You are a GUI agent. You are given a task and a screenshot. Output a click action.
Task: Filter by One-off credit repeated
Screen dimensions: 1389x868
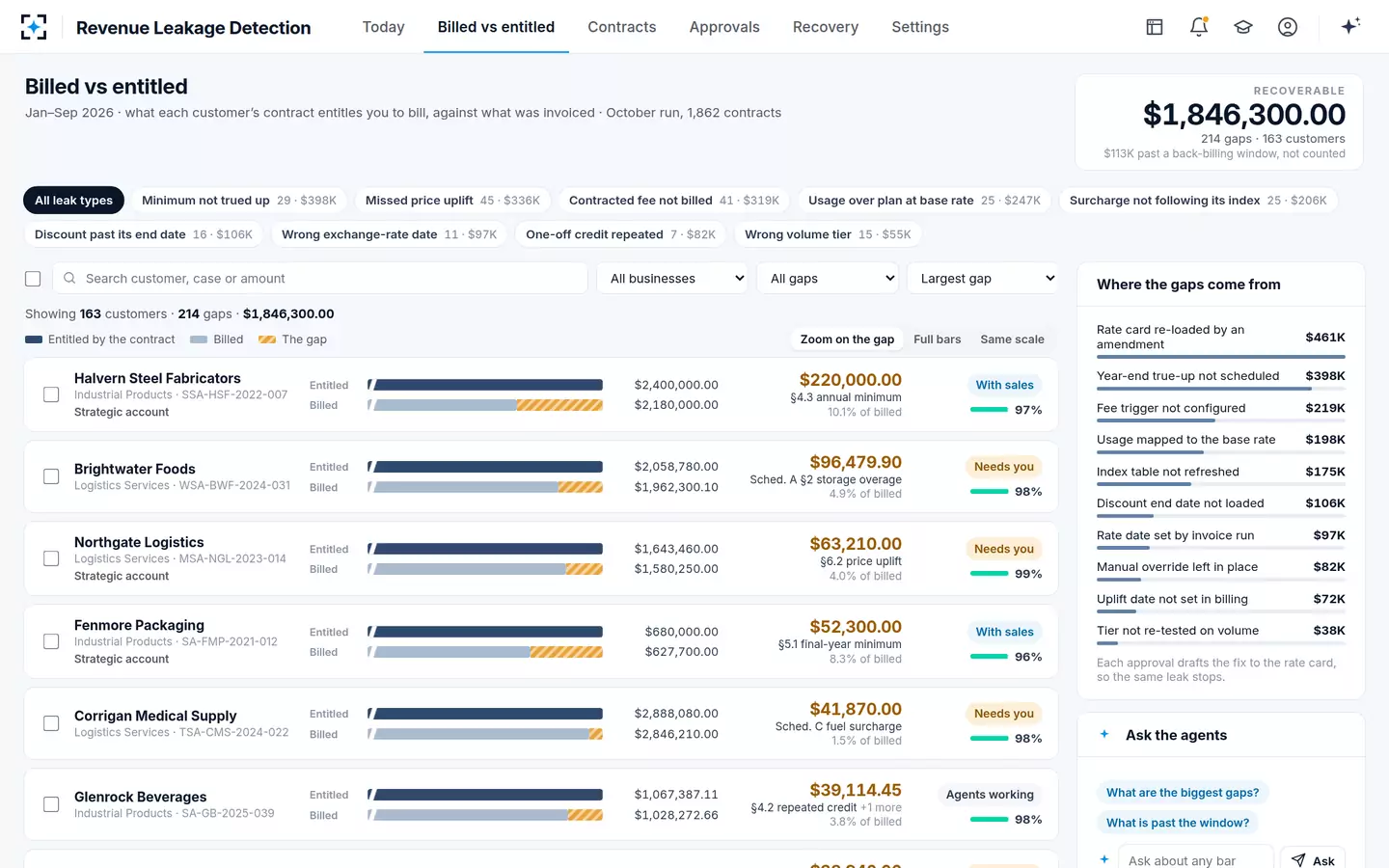(x=621, y=234)
